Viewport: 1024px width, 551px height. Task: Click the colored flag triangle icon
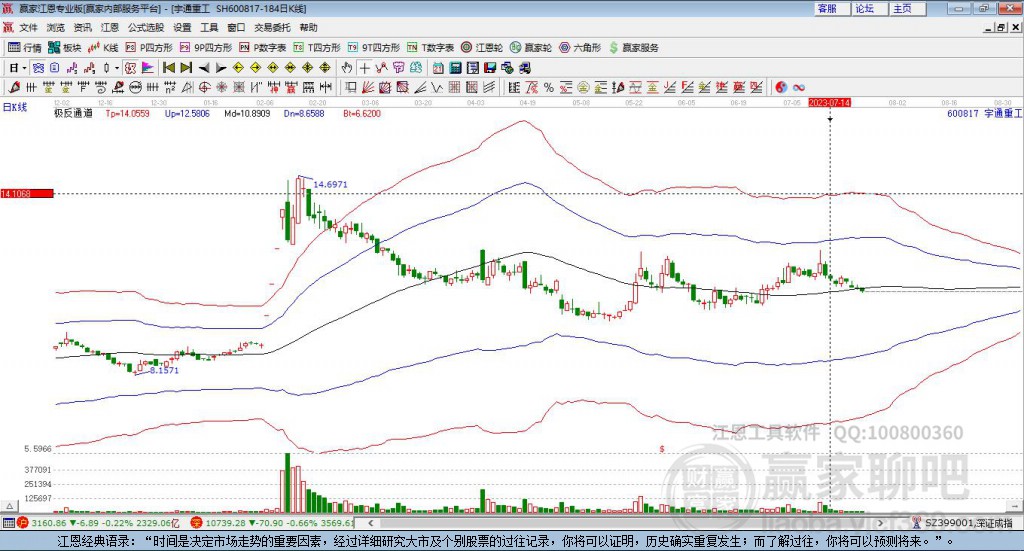(148, 68)
